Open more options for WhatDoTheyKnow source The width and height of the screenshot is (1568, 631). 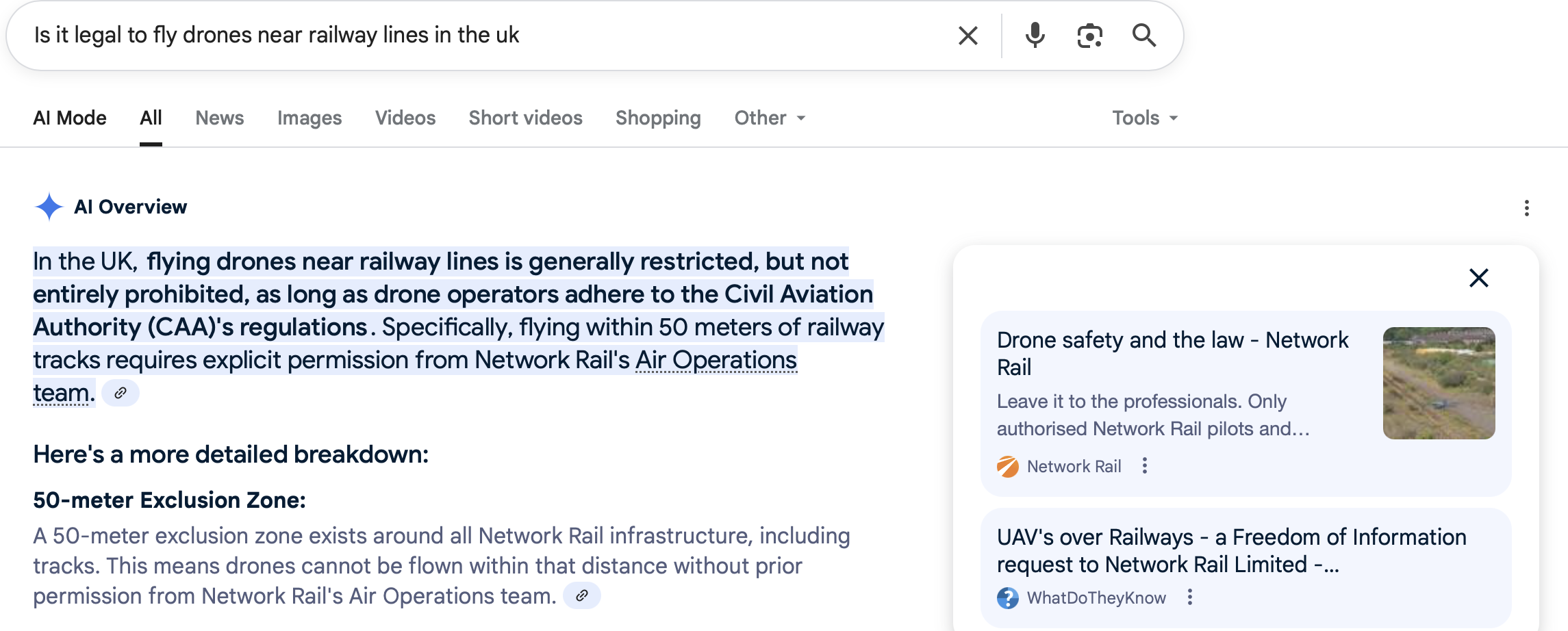(1190, 597)
